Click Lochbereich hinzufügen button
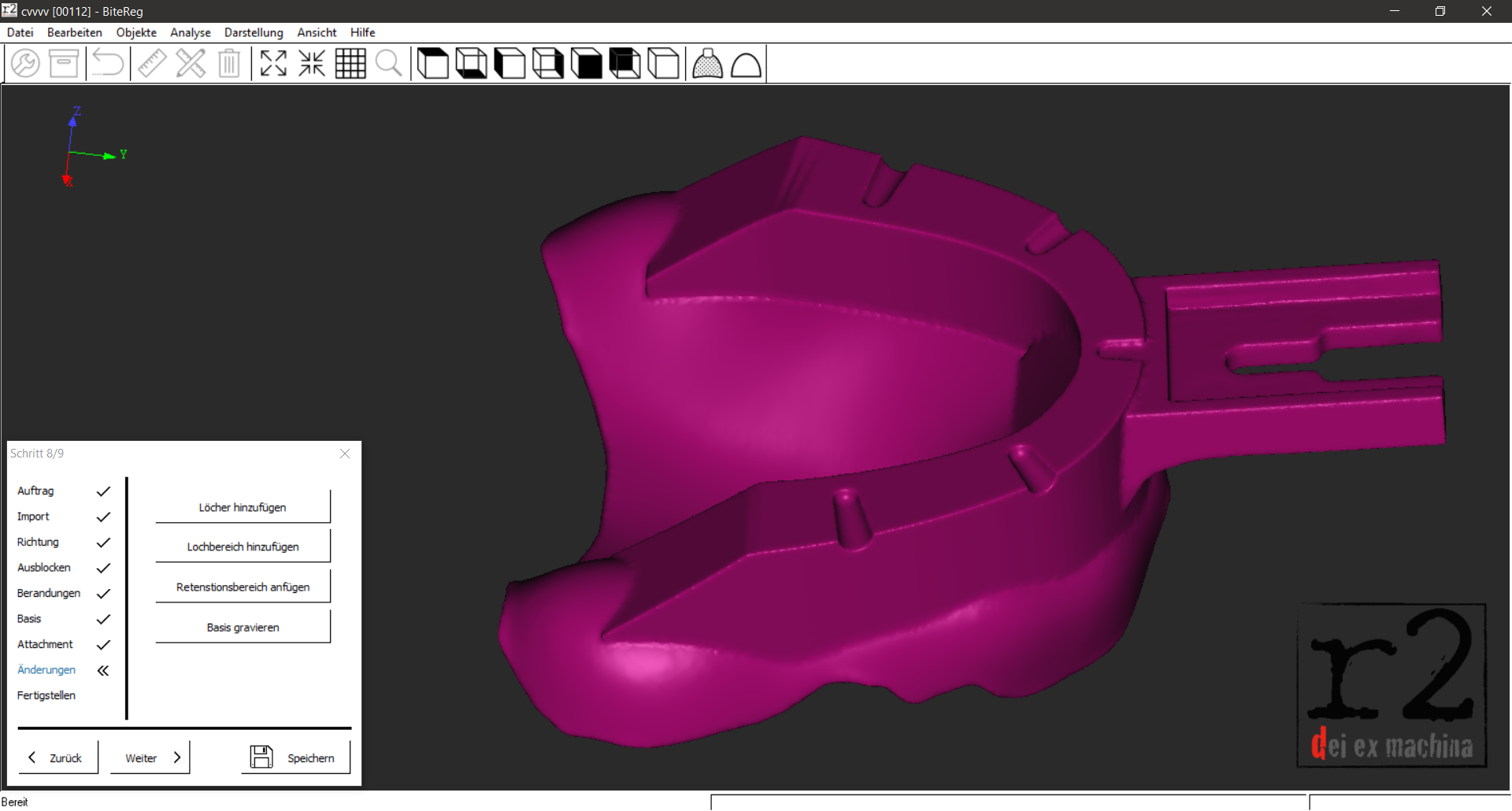 coord(243,546)
